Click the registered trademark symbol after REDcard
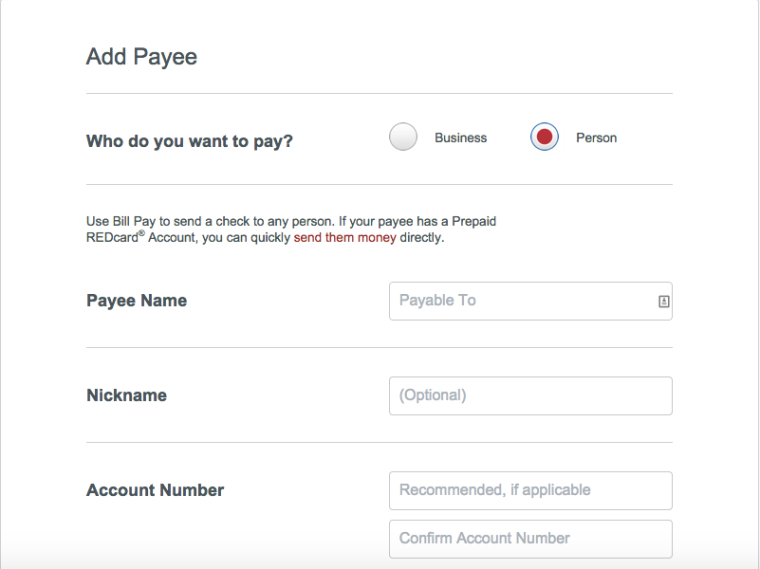760x569 pixels. (142, 233)
